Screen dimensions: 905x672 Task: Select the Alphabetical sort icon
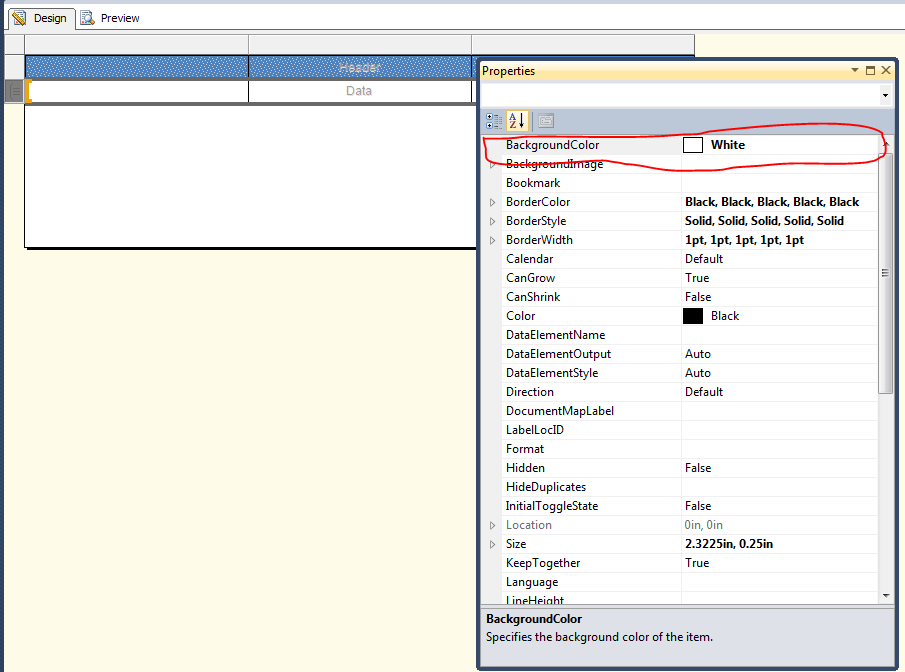[517, 121]
